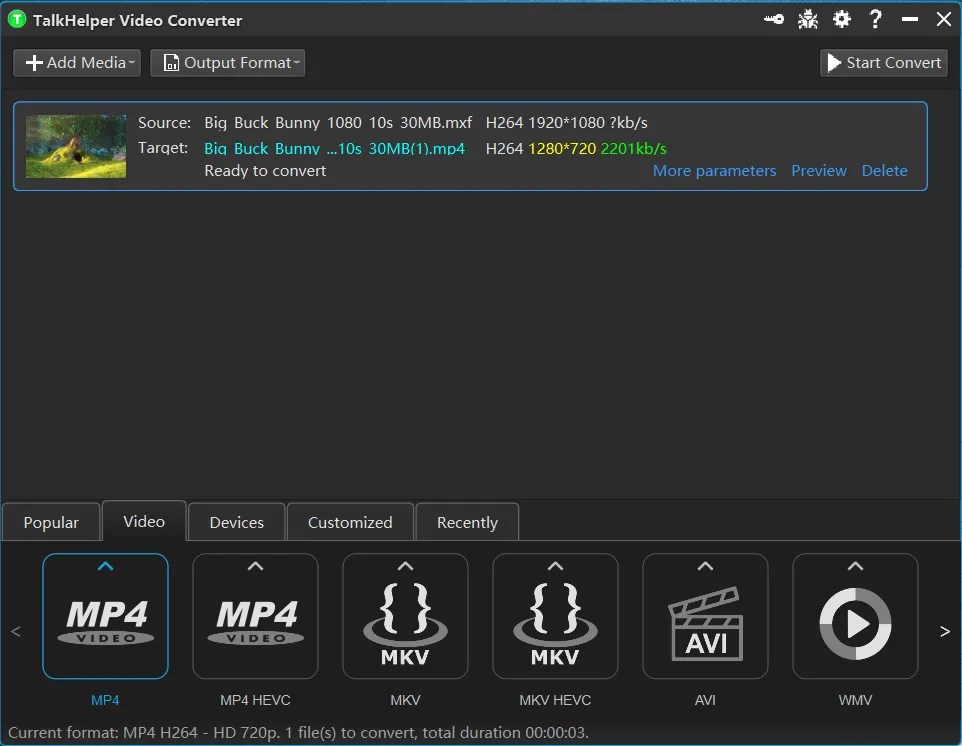Switch to the Recently tab
The image size is (962, 746).
tap(468, 522)
